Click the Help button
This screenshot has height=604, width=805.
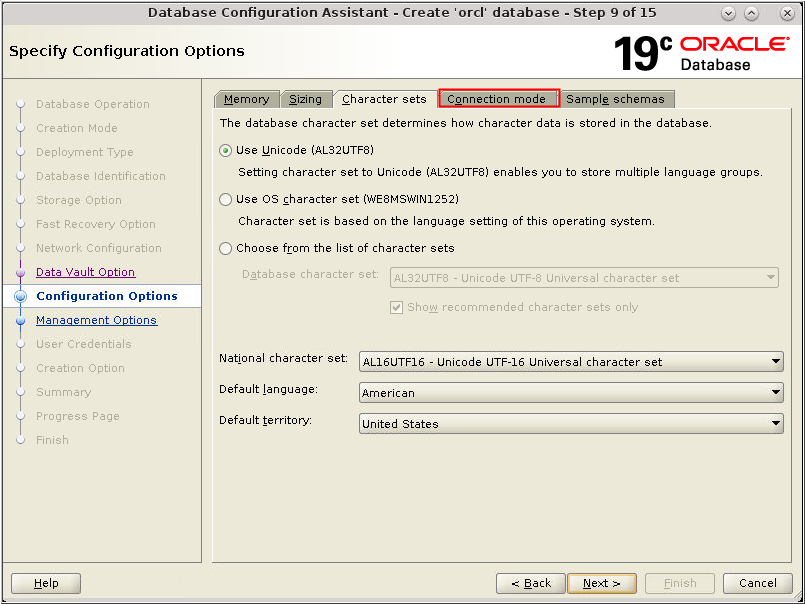pyautogui.click(x=46, y=583)
